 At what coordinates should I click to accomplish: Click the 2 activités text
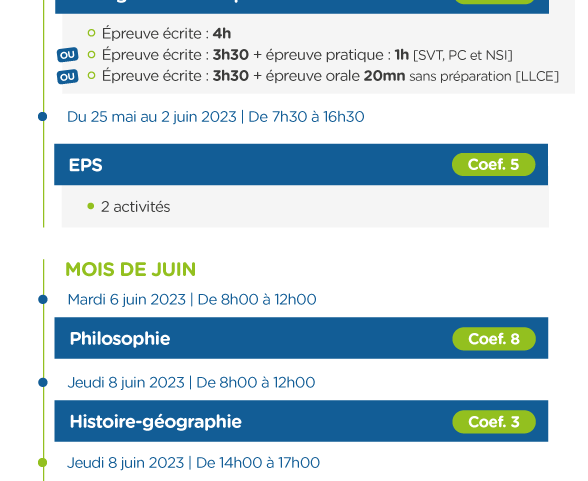[x=135, y=207]
